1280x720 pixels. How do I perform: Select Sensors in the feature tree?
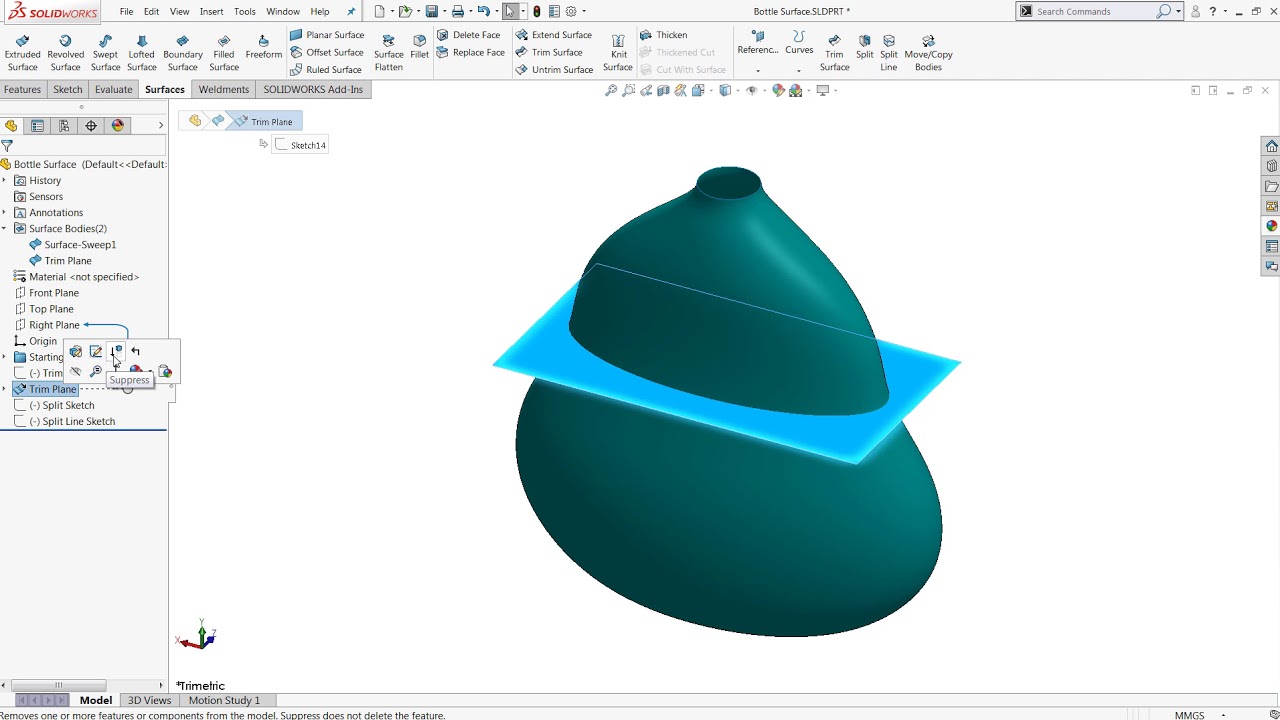coord(38,197)
